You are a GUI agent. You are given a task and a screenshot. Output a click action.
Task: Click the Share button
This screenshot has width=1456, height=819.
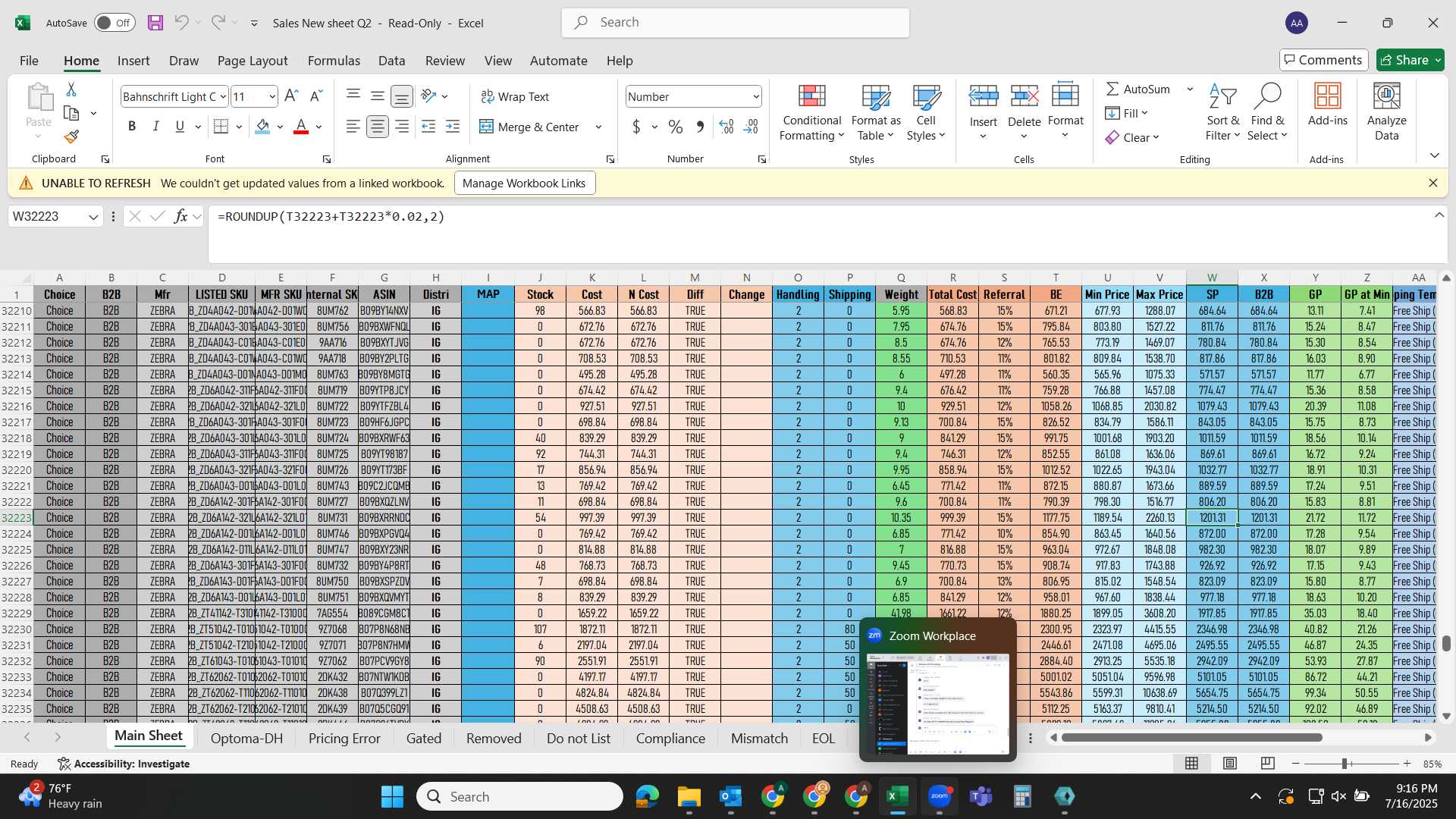pos(1410,60)
